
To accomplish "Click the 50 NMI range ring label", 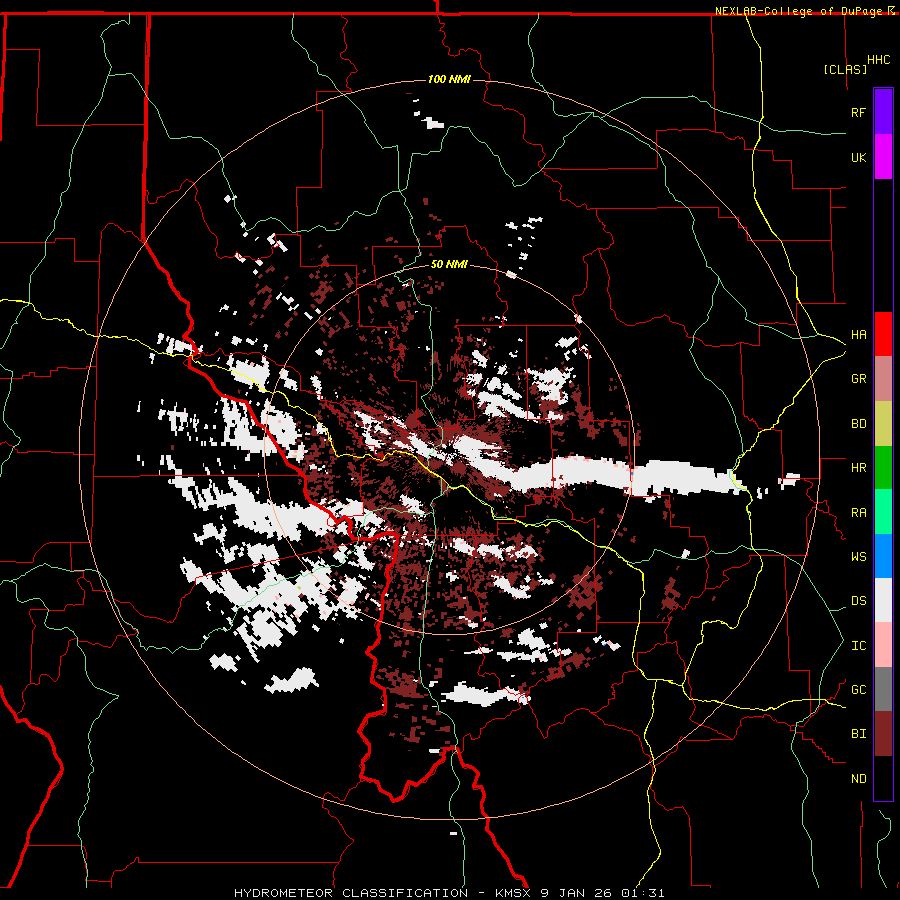I will (449, 265).
